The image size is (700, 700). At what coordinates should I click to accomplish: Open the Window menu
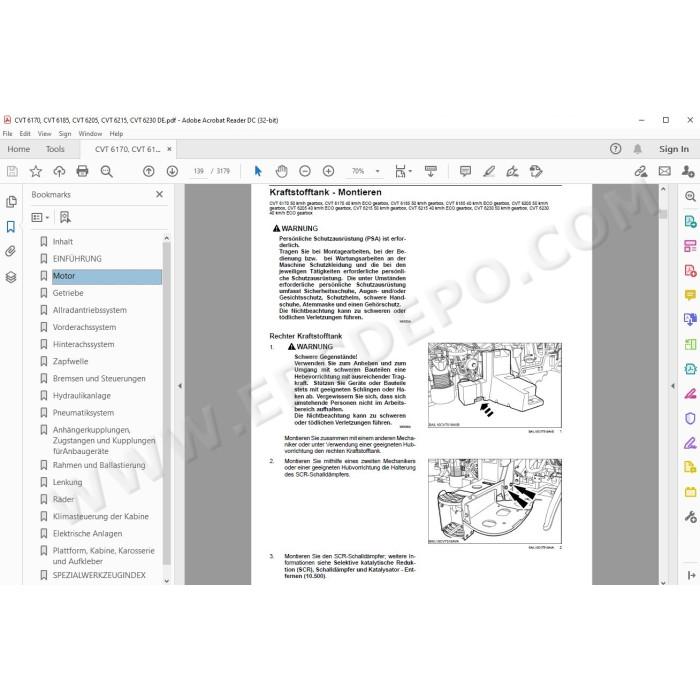coord(90,133)
